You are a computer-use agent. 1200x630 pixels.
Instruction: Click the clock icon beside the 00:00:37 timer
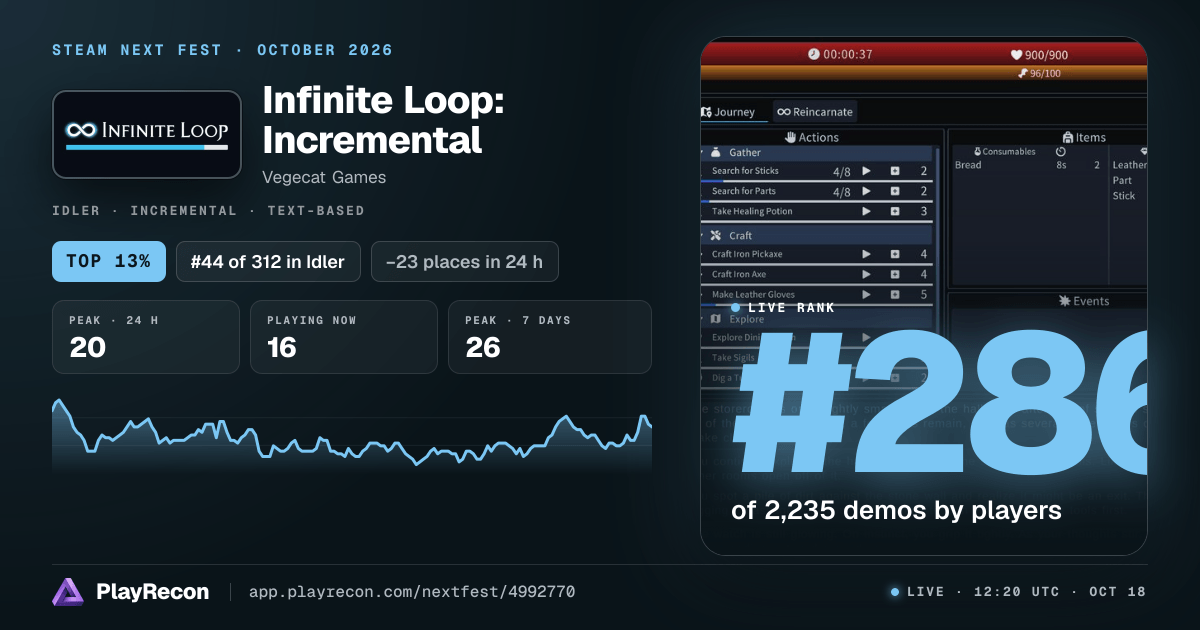click(x=814, y=55)
